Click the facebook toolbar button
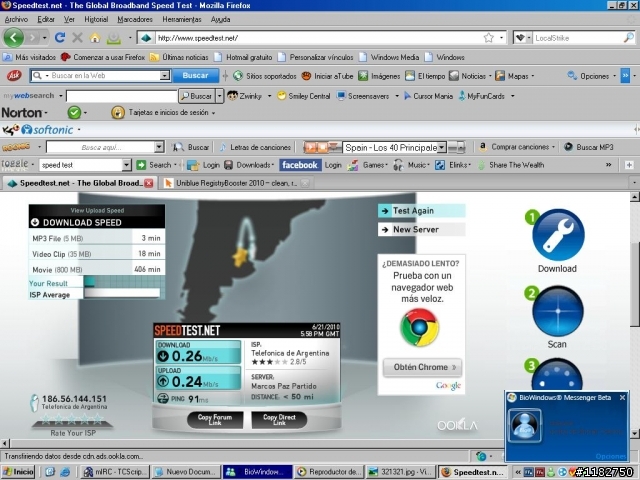This screenshot has width=640, height=480. click(300, 165)
